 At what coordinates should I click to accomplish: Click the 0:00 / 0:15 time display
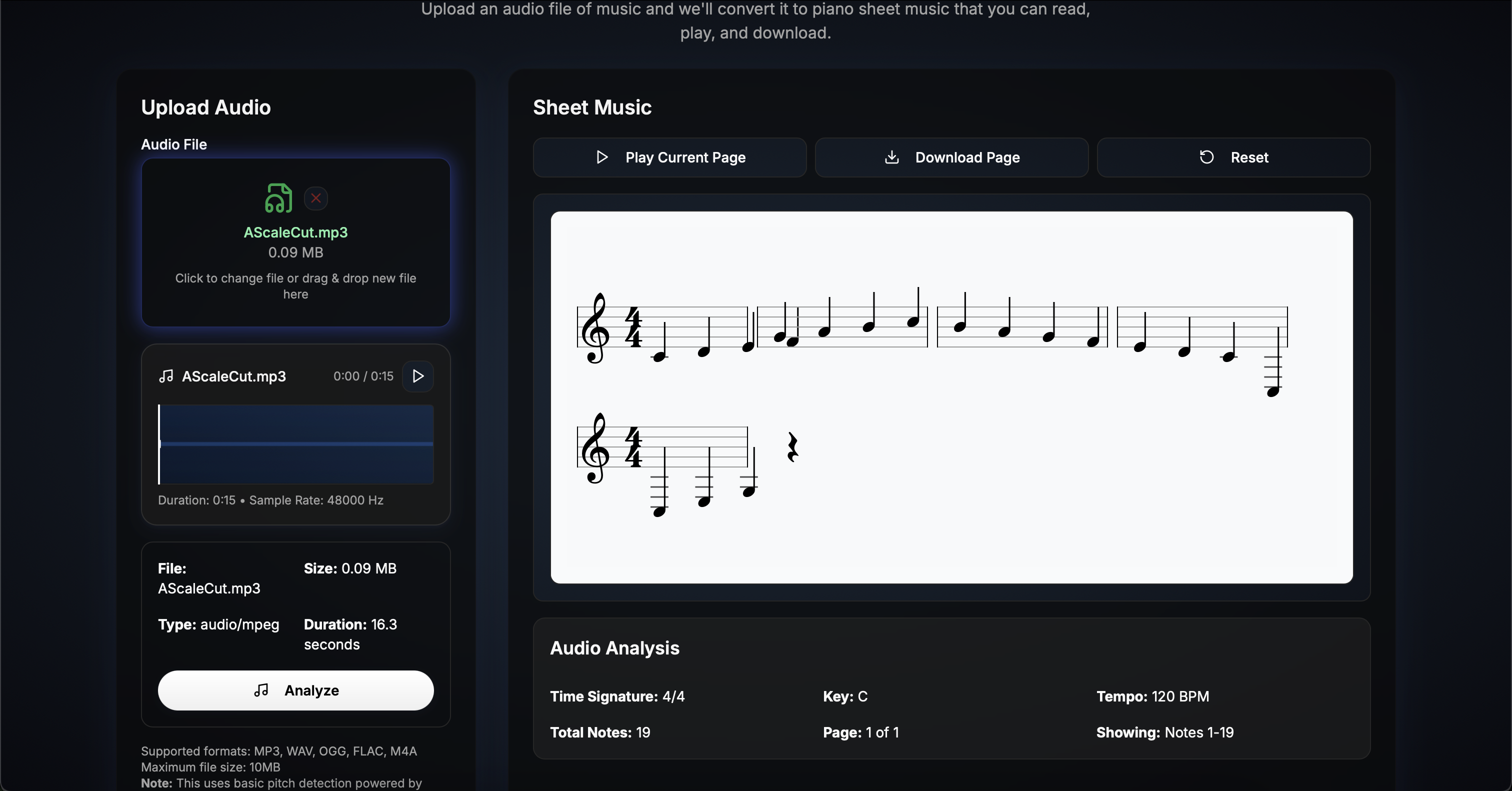click(363, 376)
